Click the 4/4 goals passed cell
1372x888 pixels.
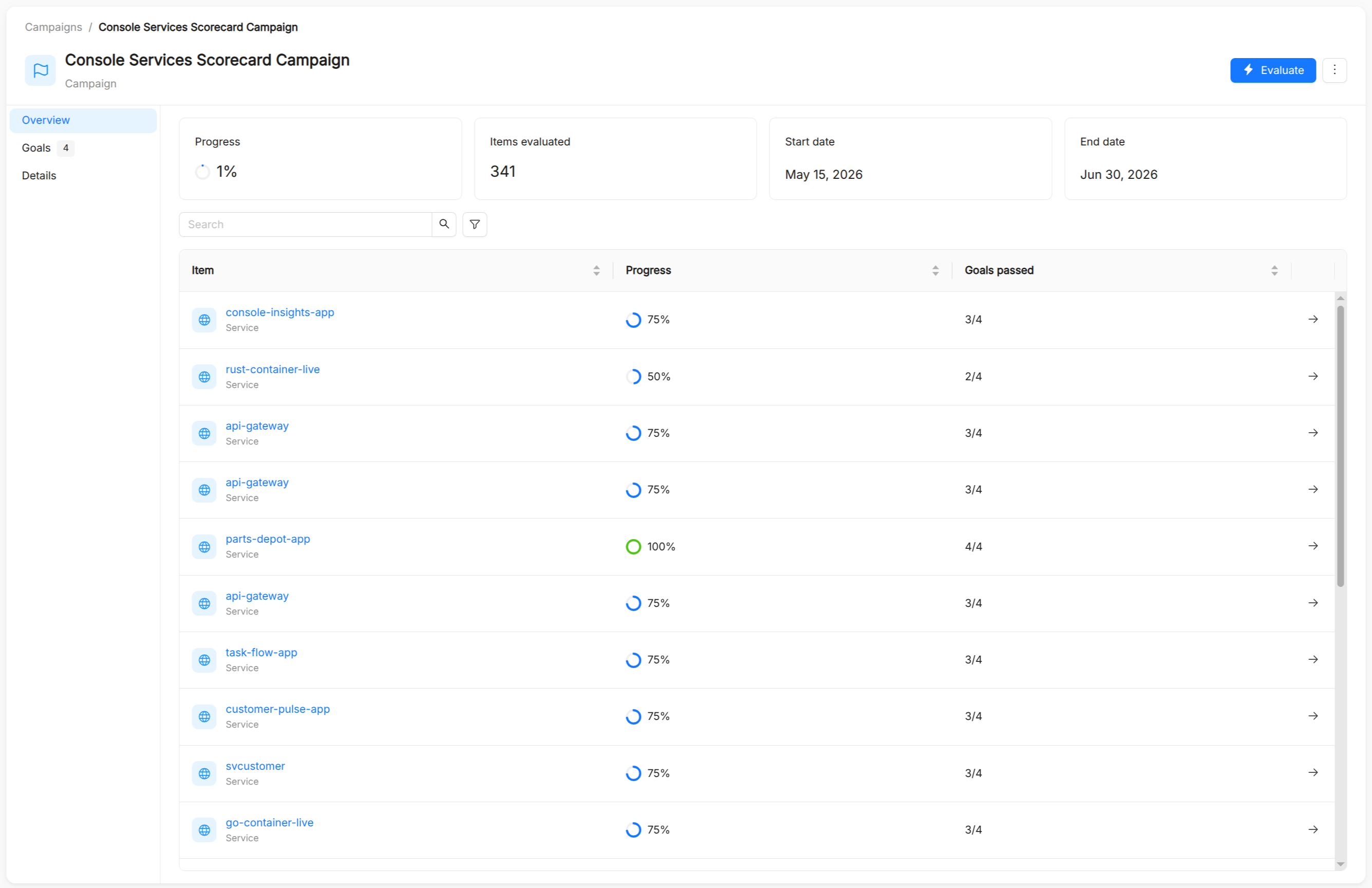973,547
